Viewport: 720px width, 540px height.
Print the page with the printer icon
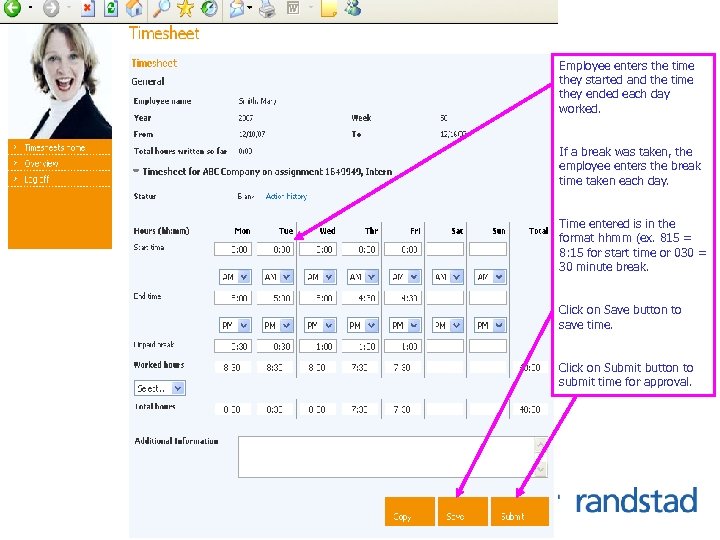coord(267,8)
